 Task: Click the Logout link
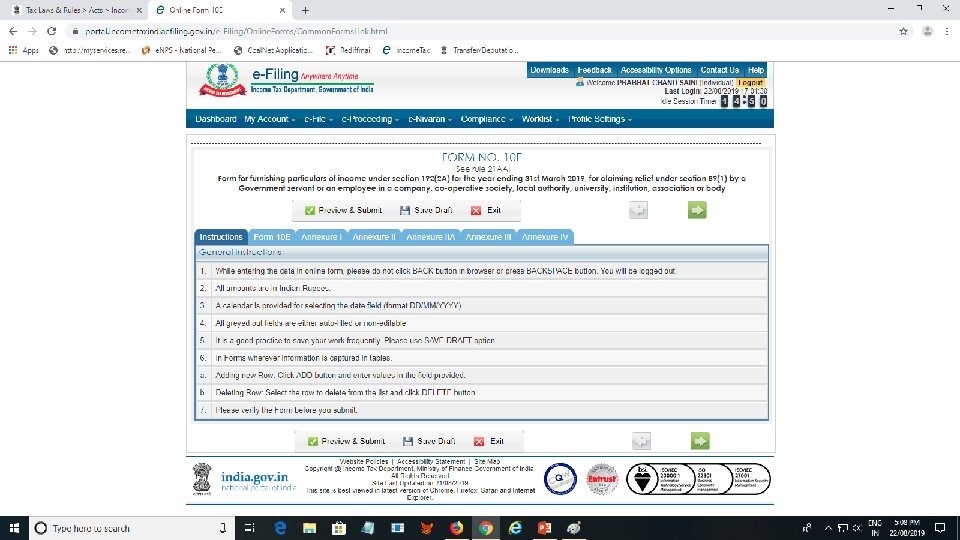click(x=750, y=83)
